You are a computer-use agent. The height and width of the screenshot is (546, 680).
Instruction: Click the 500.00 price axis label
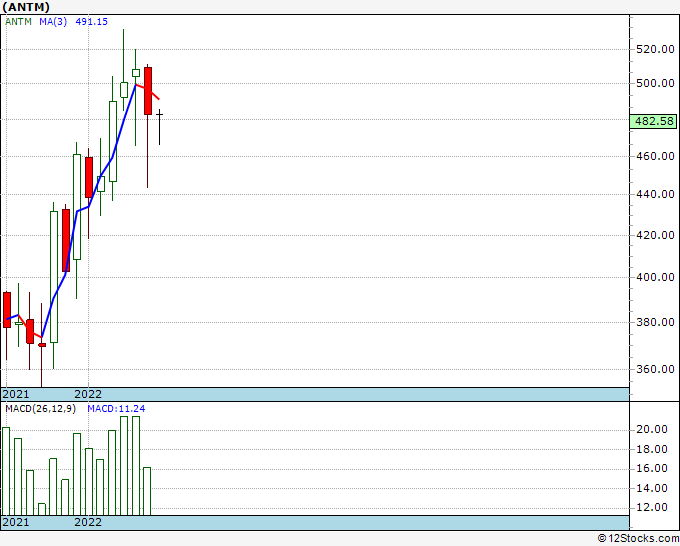pyautogui.click(x=655, y=83)
